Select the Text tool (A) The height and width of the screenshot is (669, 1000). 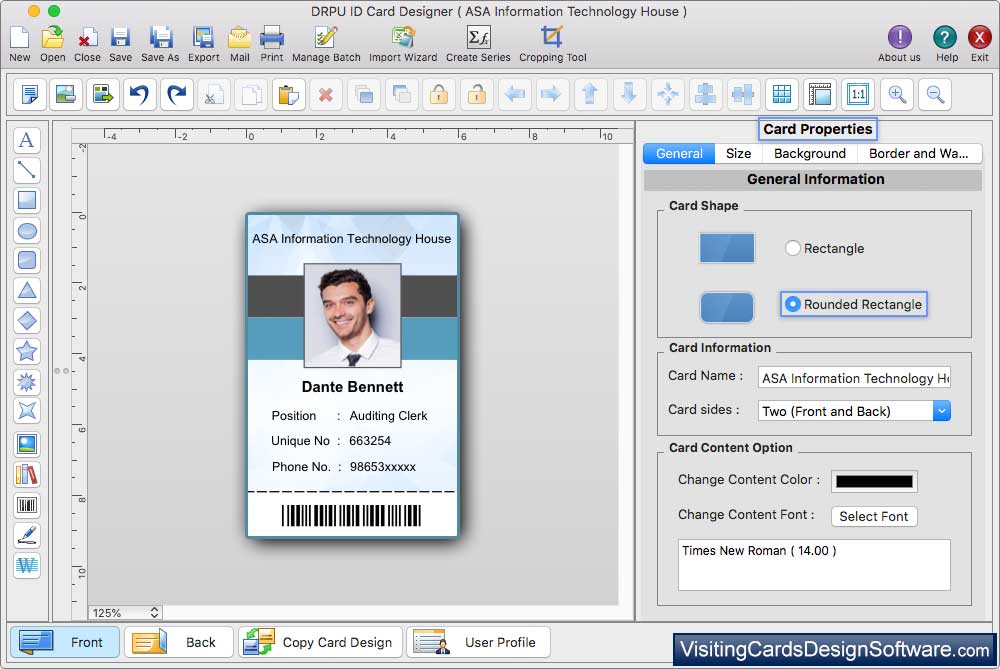27,140
